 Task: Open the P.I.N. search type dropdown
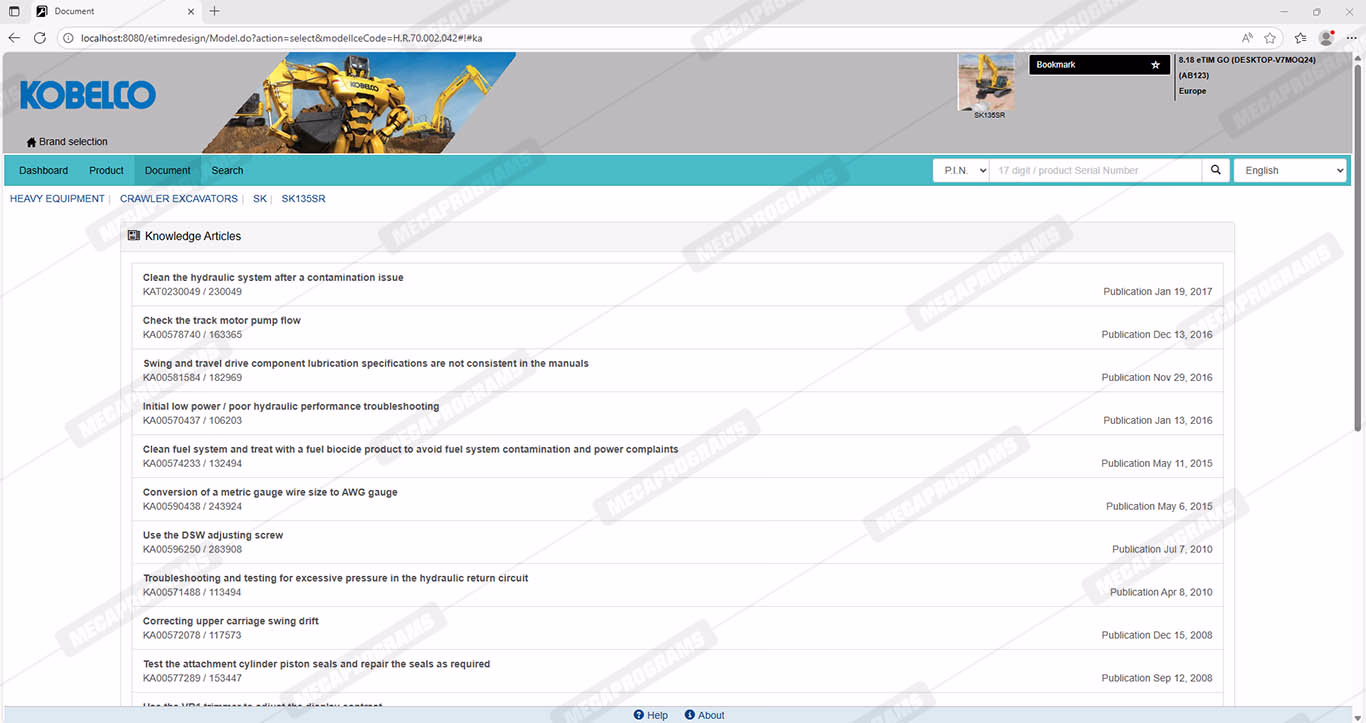[x=961, y=170]
